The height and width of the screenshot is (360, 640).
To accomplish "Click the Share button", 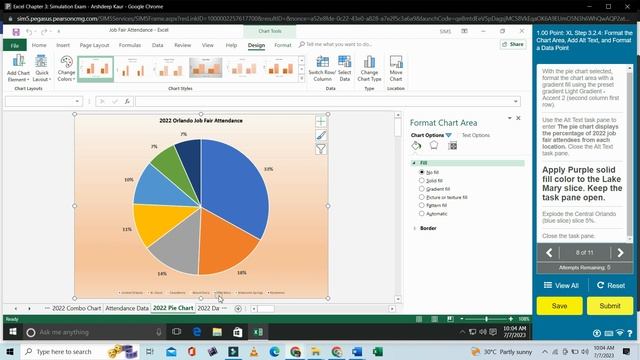I will 513,44.
